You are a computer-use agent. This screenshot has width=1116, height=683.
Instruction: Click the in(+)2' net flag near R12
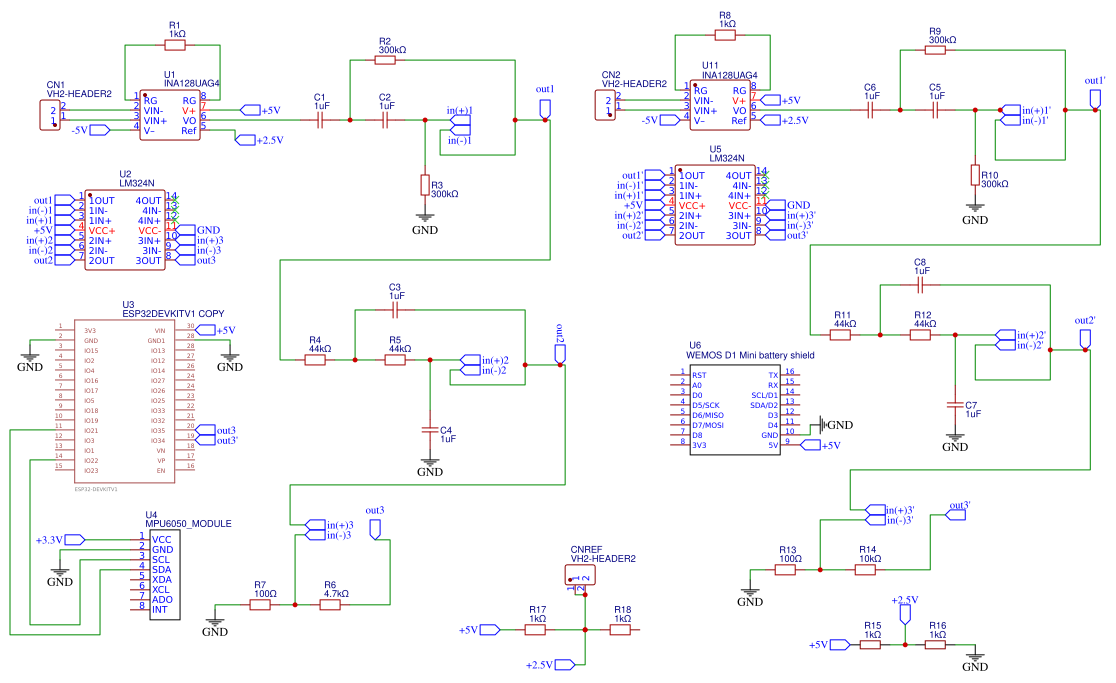1006,334
